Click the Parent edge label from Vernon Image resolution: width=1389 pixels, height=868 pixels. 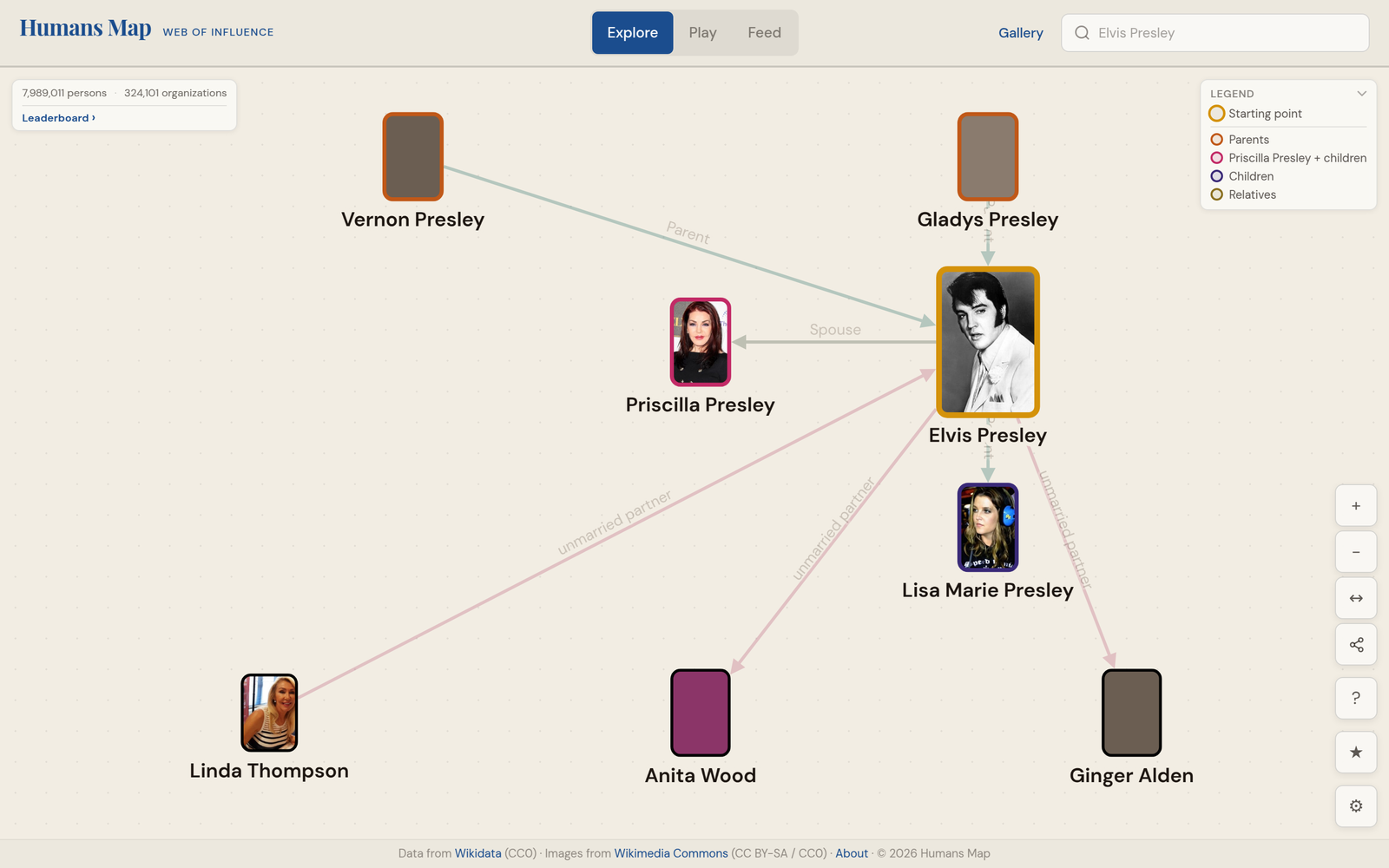[688, 233]
